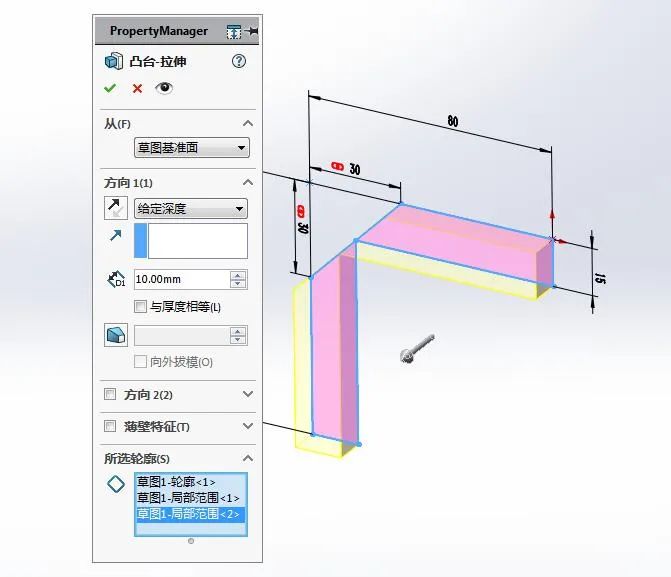Increase depth using the up spinner
Viewport: 671px width, 577px height.
[238, 275]
